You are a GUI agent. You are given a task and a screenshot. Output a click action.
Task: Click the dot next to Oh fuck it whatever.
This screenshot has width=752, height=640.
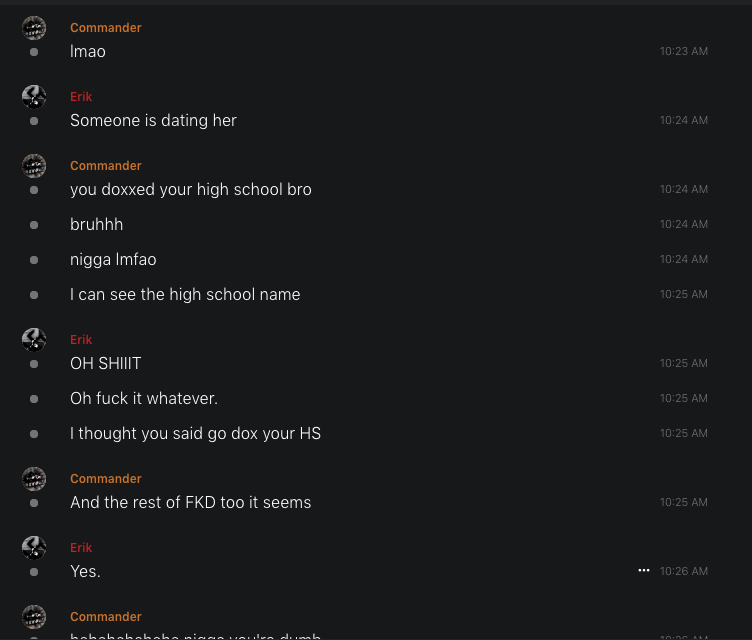click(34, 399)
